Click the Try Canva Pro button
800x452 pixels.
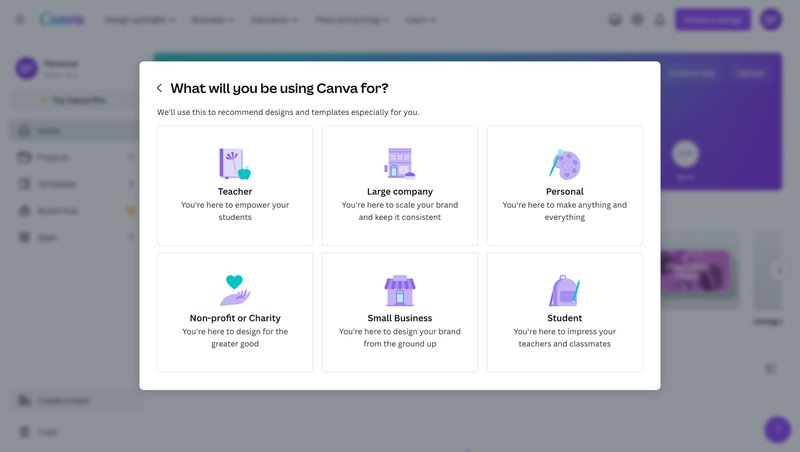[x=72, y=100]
